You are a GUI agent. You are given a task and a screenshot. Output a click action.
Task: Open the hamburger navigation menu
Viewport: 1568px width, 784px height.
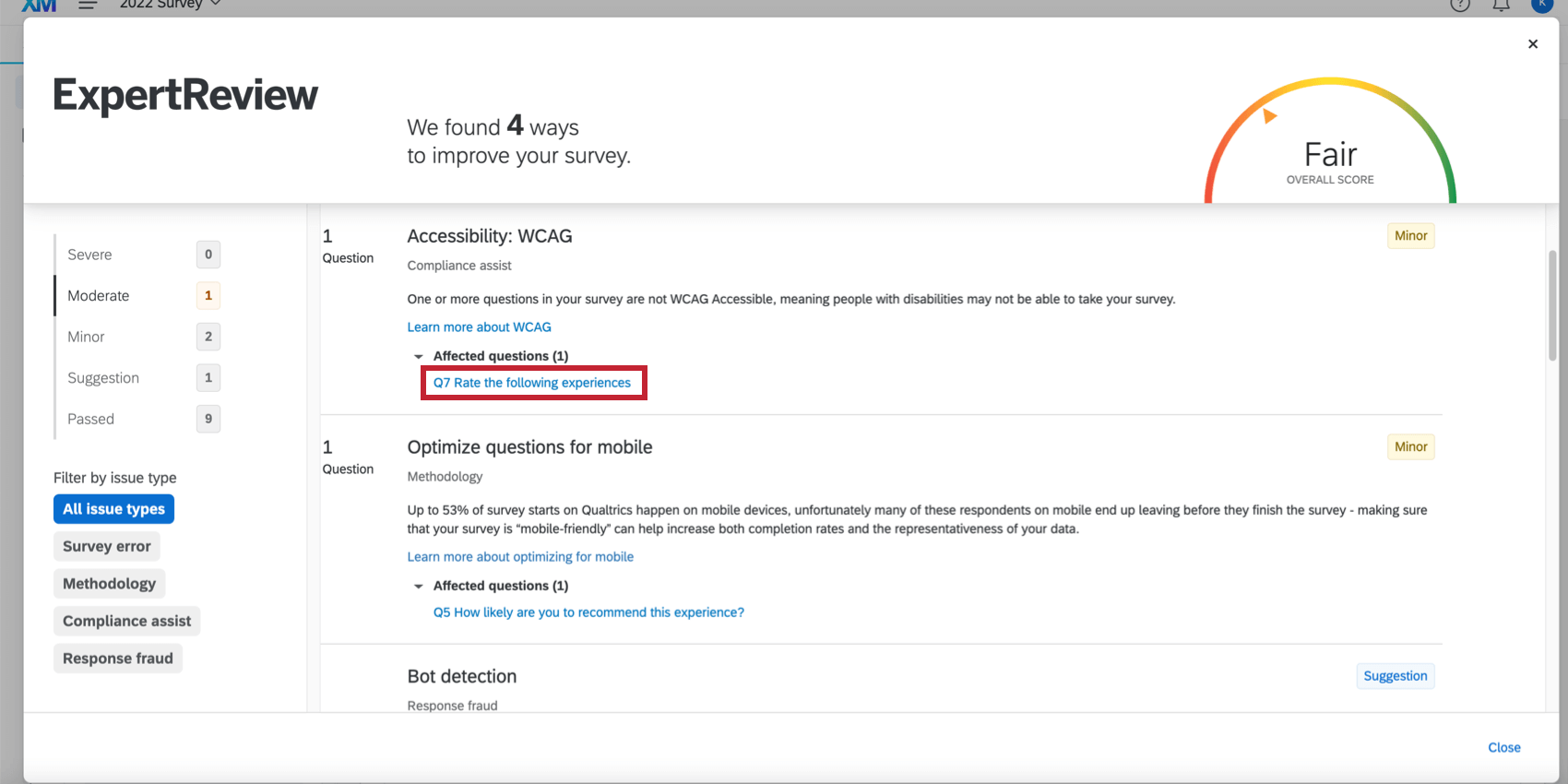coord(88,5)
